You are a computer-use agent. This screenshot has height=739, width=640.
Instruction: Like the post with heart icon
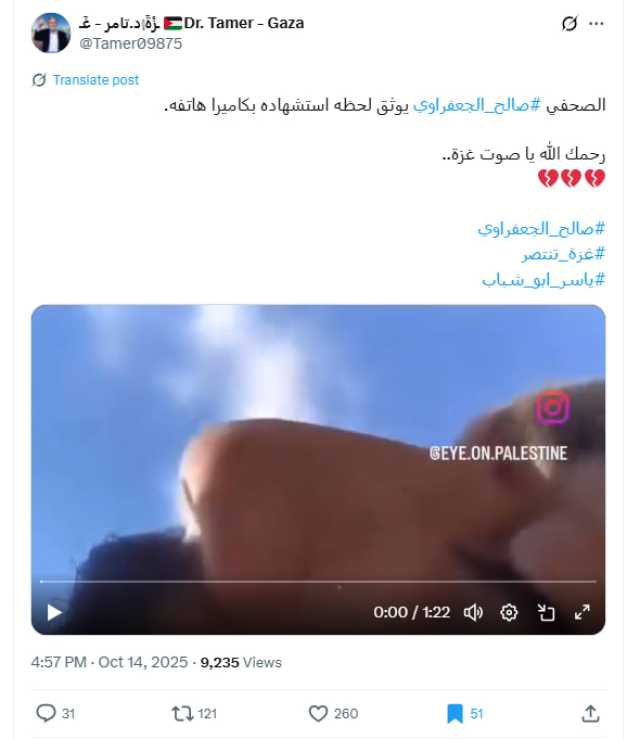pyautogui.click(x=318, y=713)
